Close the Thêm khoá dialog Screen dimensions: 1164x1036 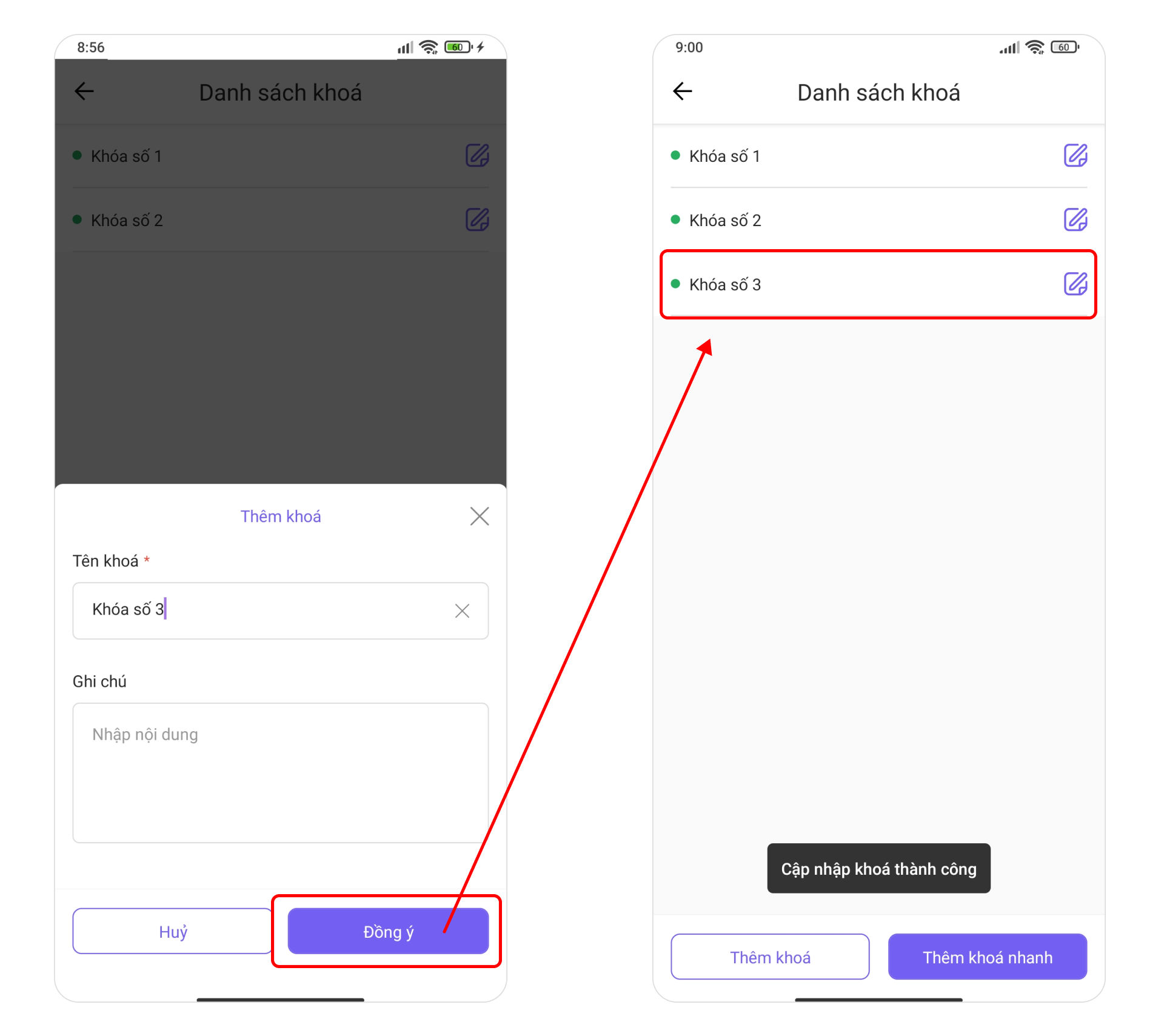[480, 516]
